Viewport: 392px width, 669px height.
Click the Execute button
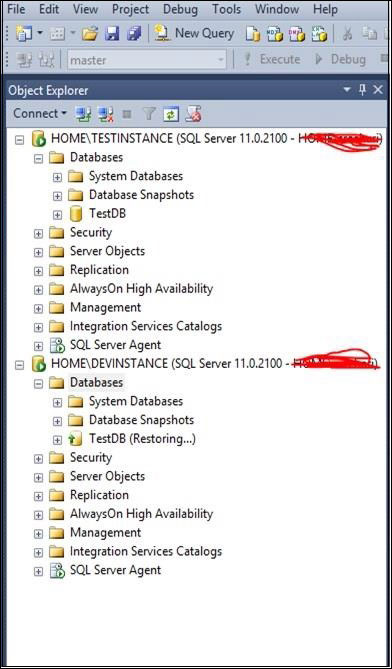[x=271, y=60]
